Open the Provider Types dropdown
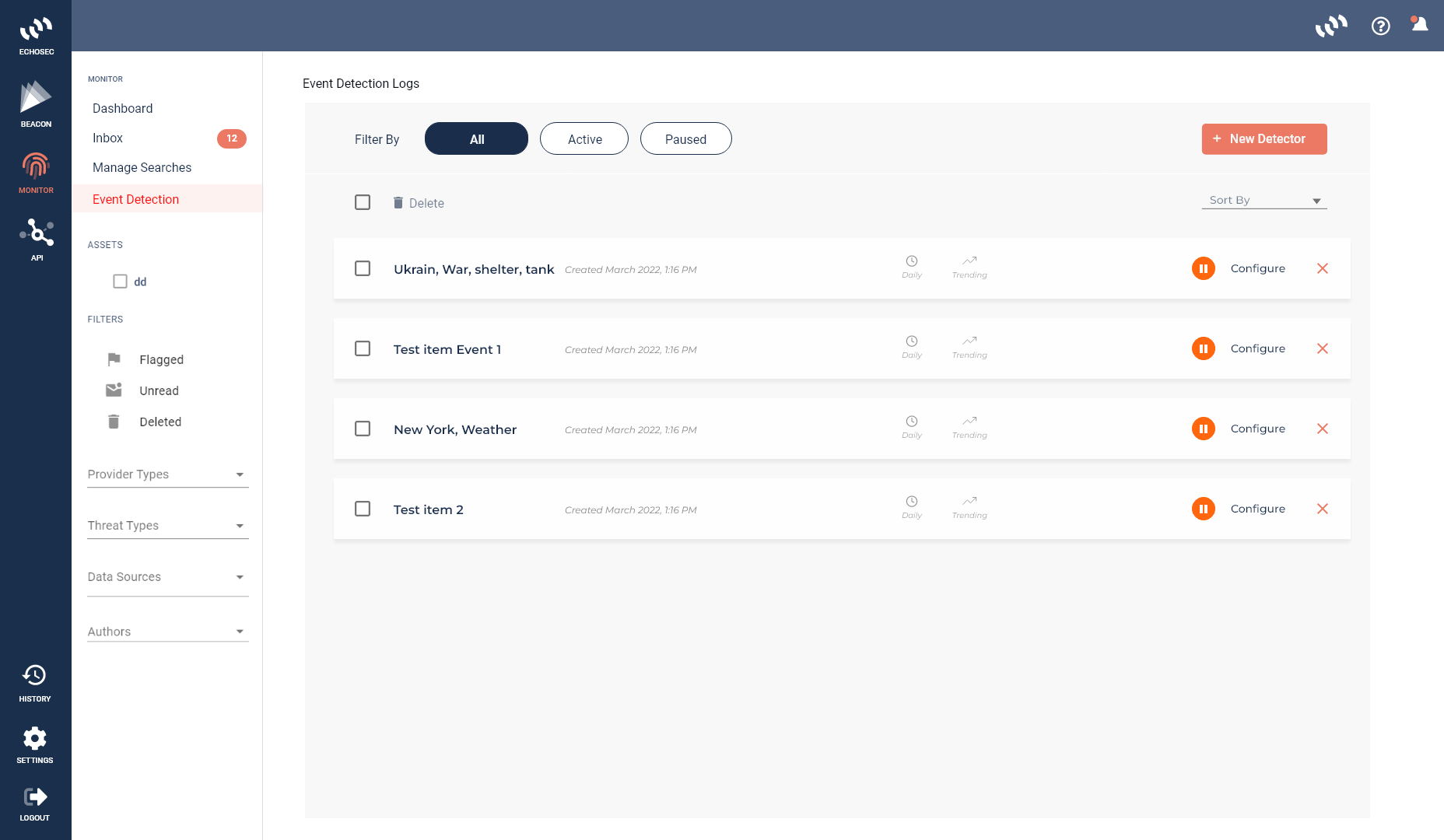Viewport: 1444px width, 840px height. pyautogui.click(x=167, y=474)
